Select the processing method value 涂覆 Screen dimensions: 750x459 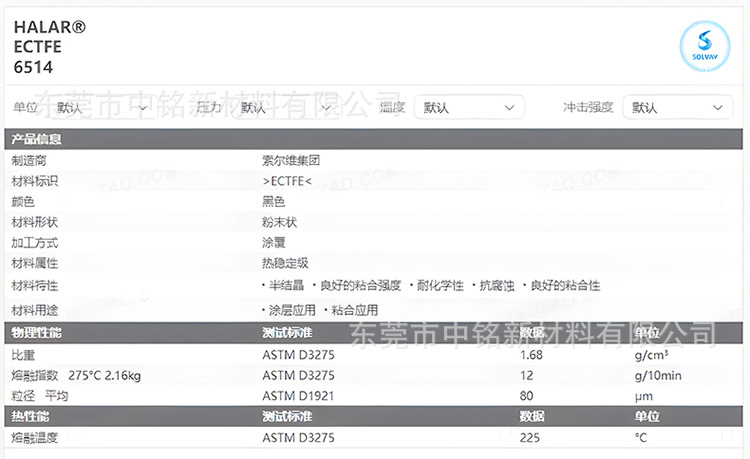click(274, 243)
